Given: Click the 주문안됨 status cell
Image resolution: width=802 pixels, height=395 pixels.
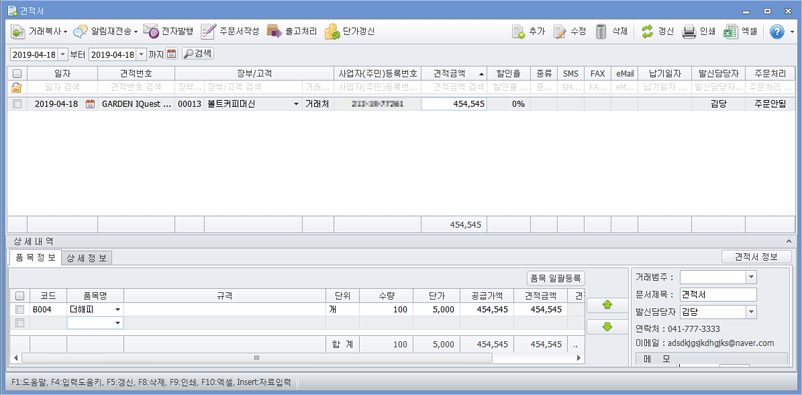Looking at the screenshot, I should [x=769, y=104].
